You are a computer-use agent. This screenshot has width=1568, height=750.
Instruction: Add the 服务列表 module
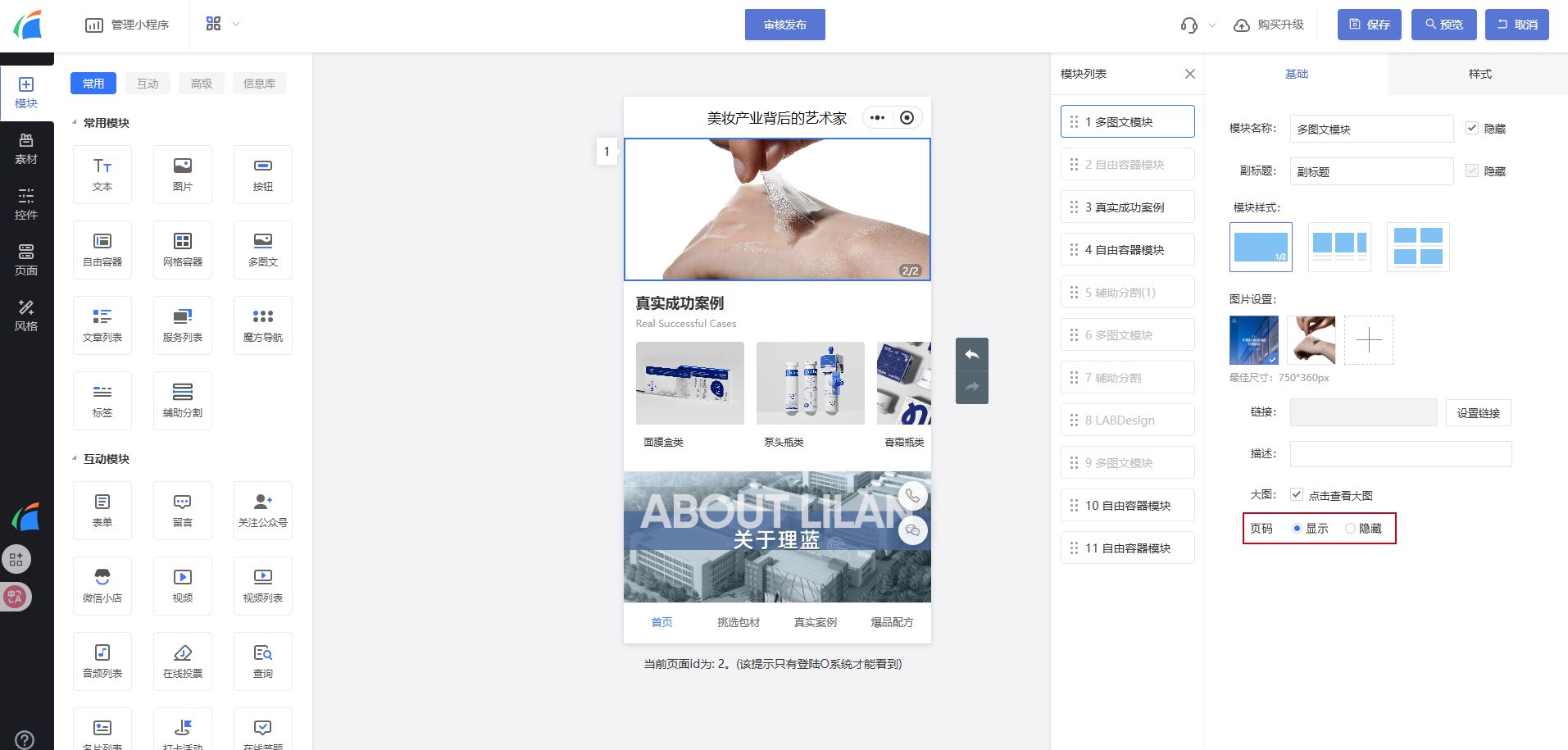(183, 325)
